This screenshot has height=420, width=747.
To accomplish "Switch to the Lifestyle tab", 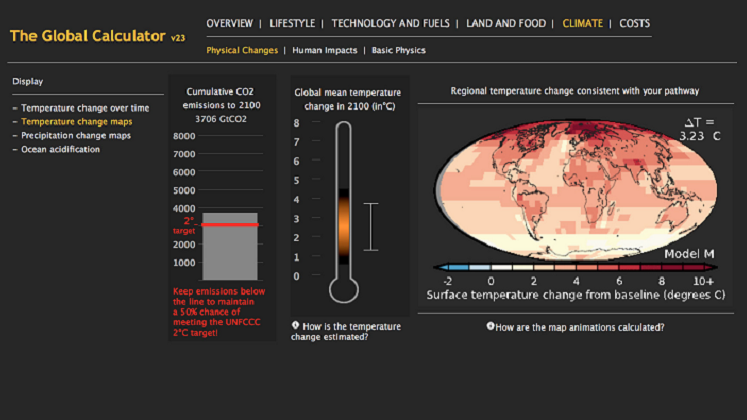I will point(291,23).
